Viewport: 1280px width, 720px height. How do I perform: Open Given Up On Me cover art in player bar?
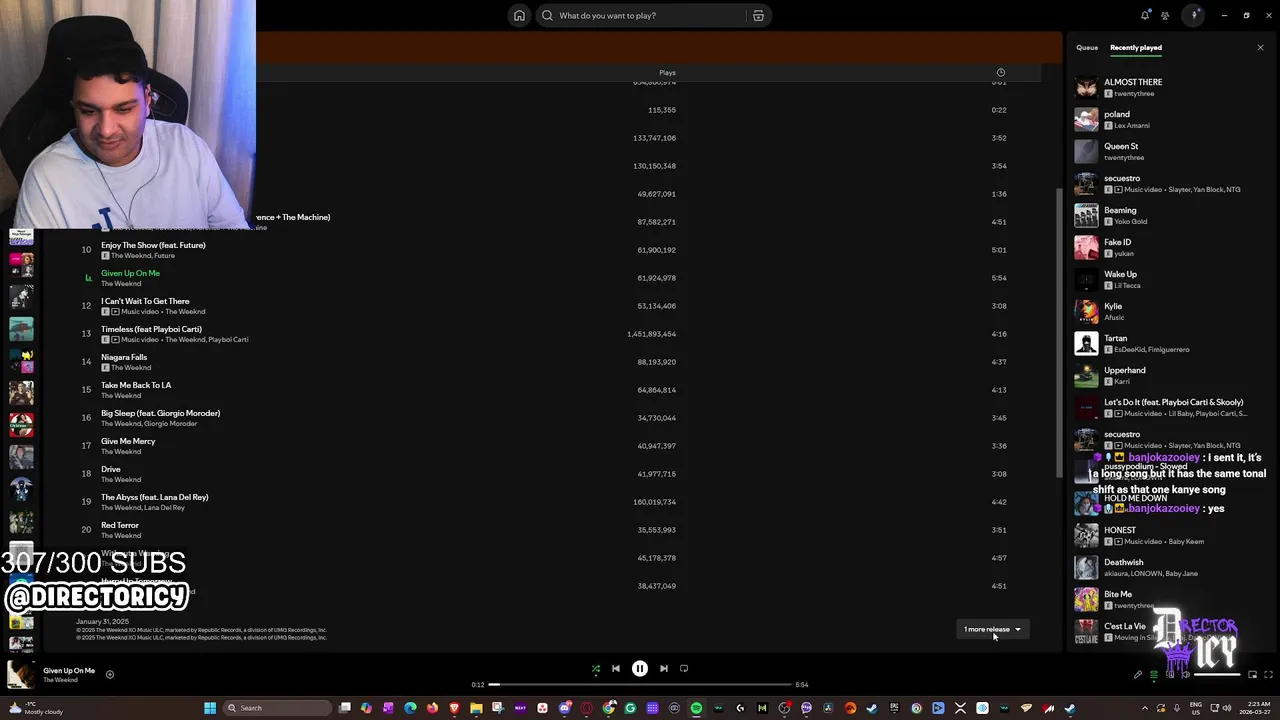pos(20,675)
